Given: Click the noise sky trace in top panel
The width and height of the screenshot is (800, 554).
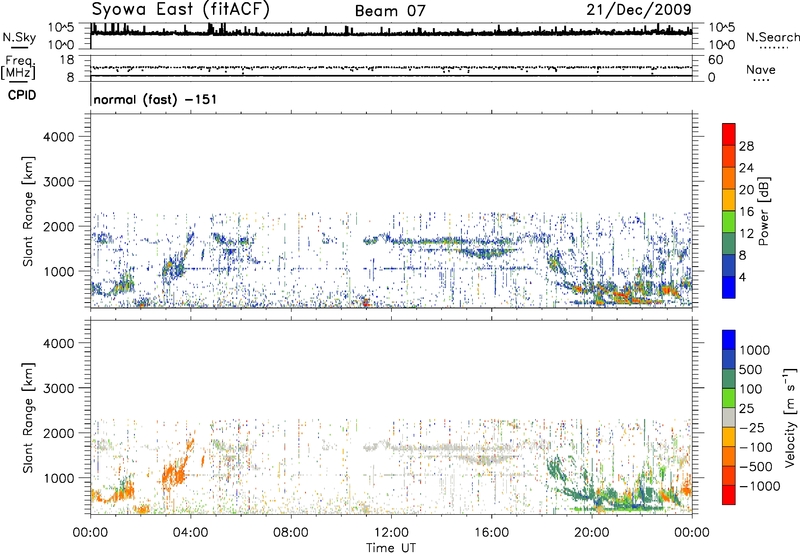Looking at the screenshot, I should pos(391,33).
